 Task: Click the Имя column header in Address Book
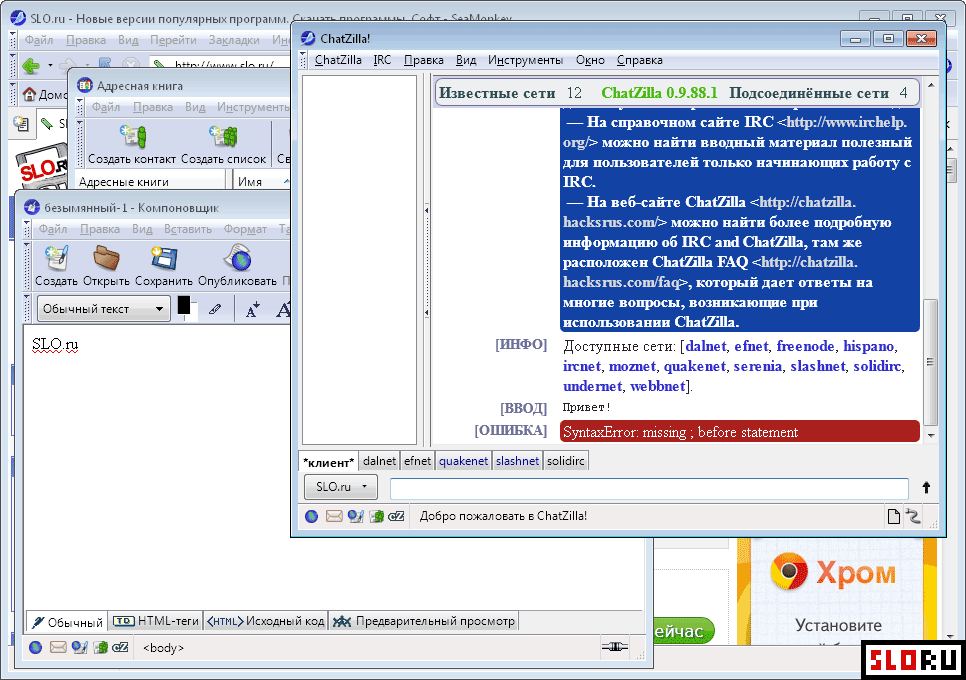[261, 182]
